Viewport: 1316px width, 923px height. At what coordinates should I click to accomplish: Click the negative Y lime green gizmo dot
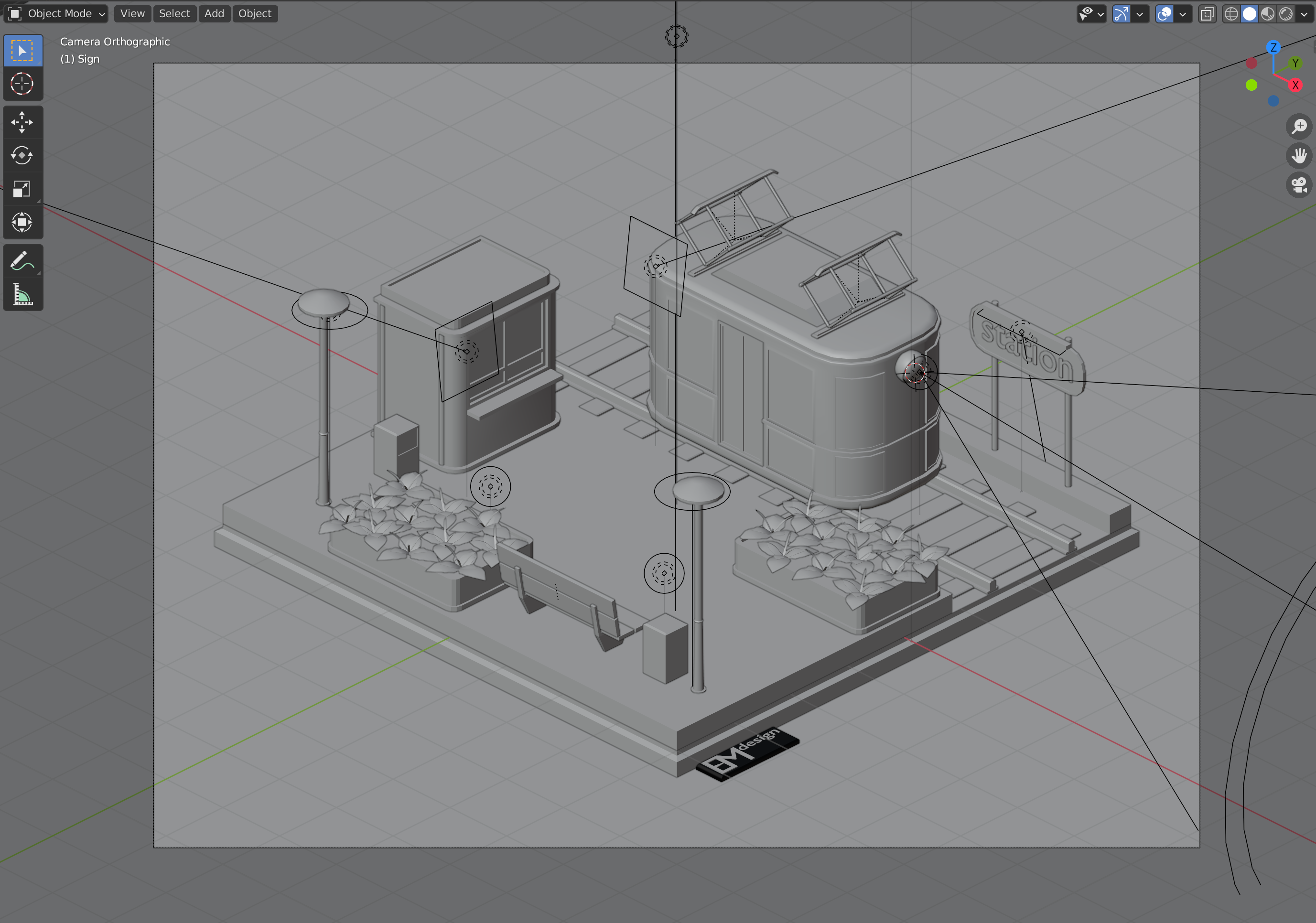1252,85
